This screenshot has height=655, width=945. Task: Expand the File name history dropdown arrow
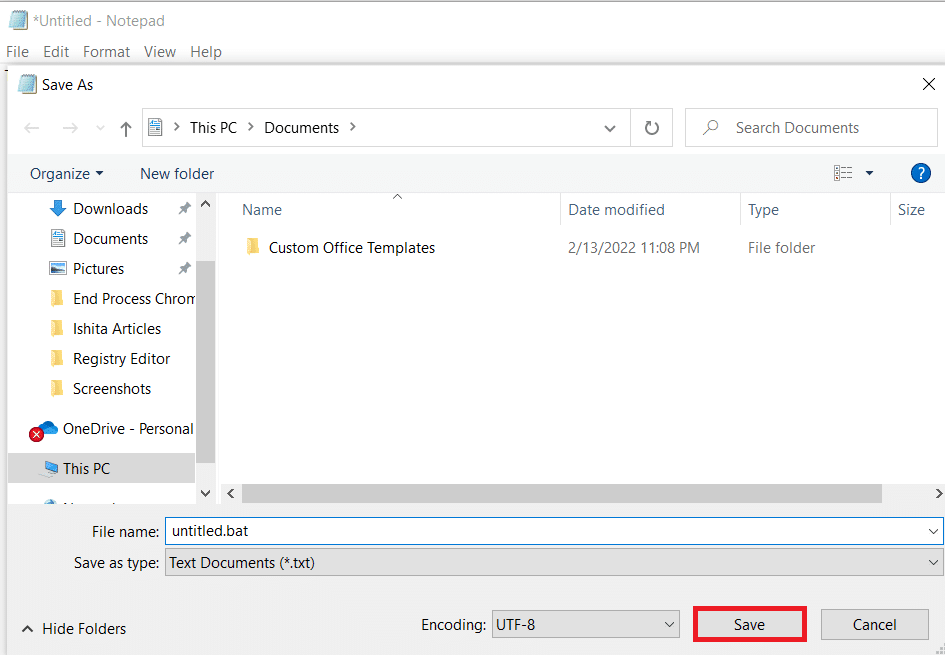(x=934, y=531)
